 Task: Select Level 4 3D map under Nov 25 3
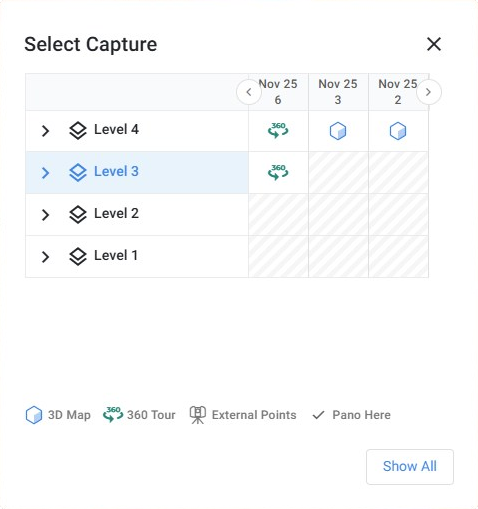pyautogui.click(x=338, y=131)
